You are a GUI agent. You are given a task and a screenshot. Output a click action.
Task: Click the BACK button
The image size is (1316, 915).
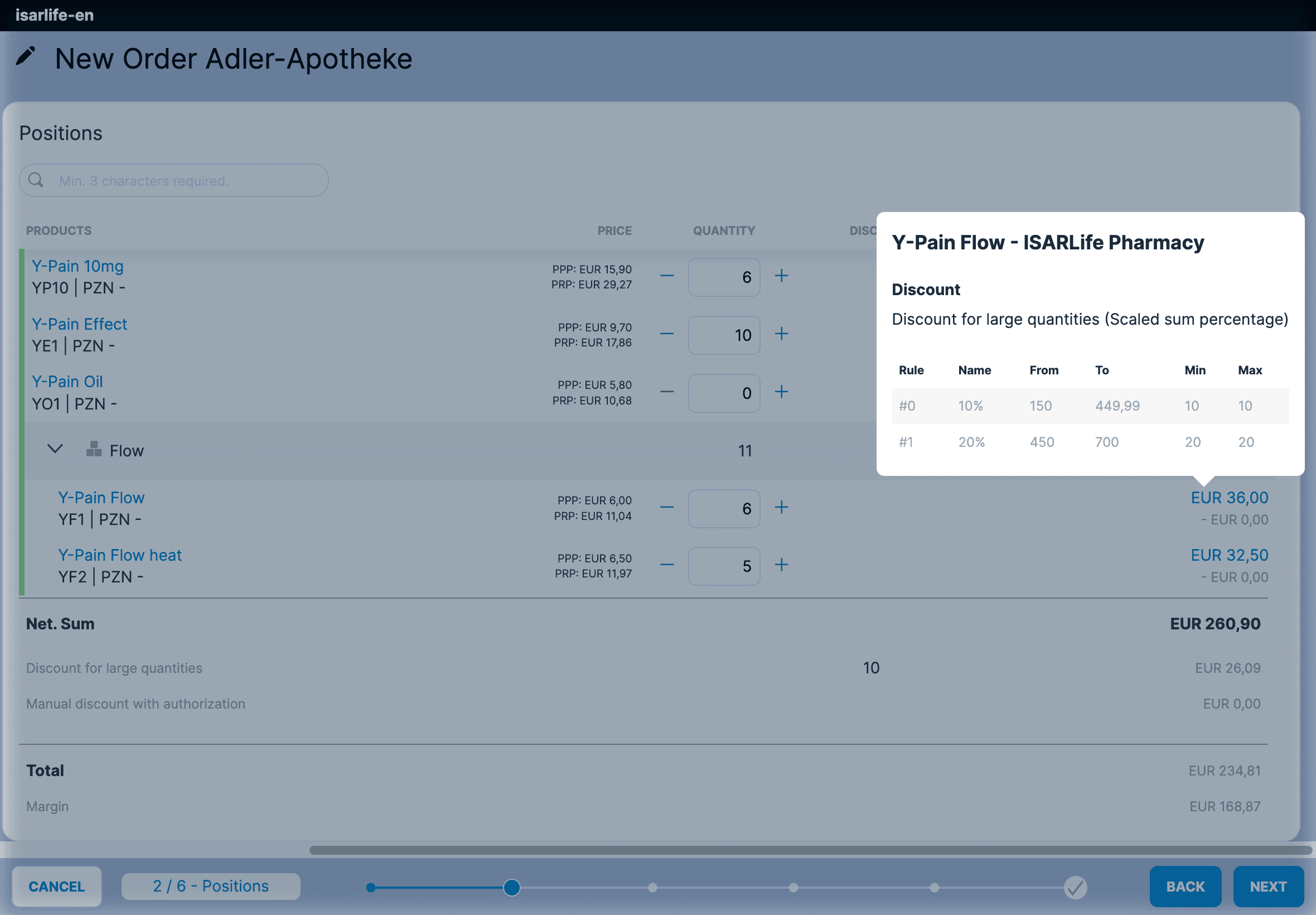click(1185, 887)
